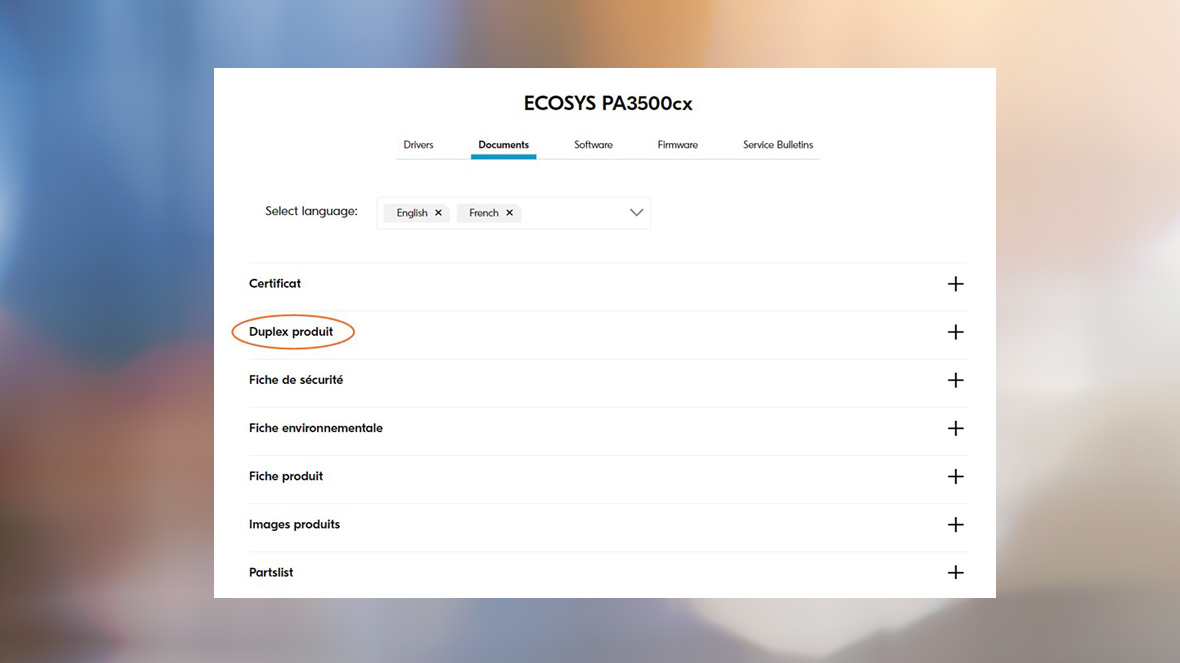Go to the Firmware tab
Viewport: 1180px width, 663px height.
click(x=677, y=145)
